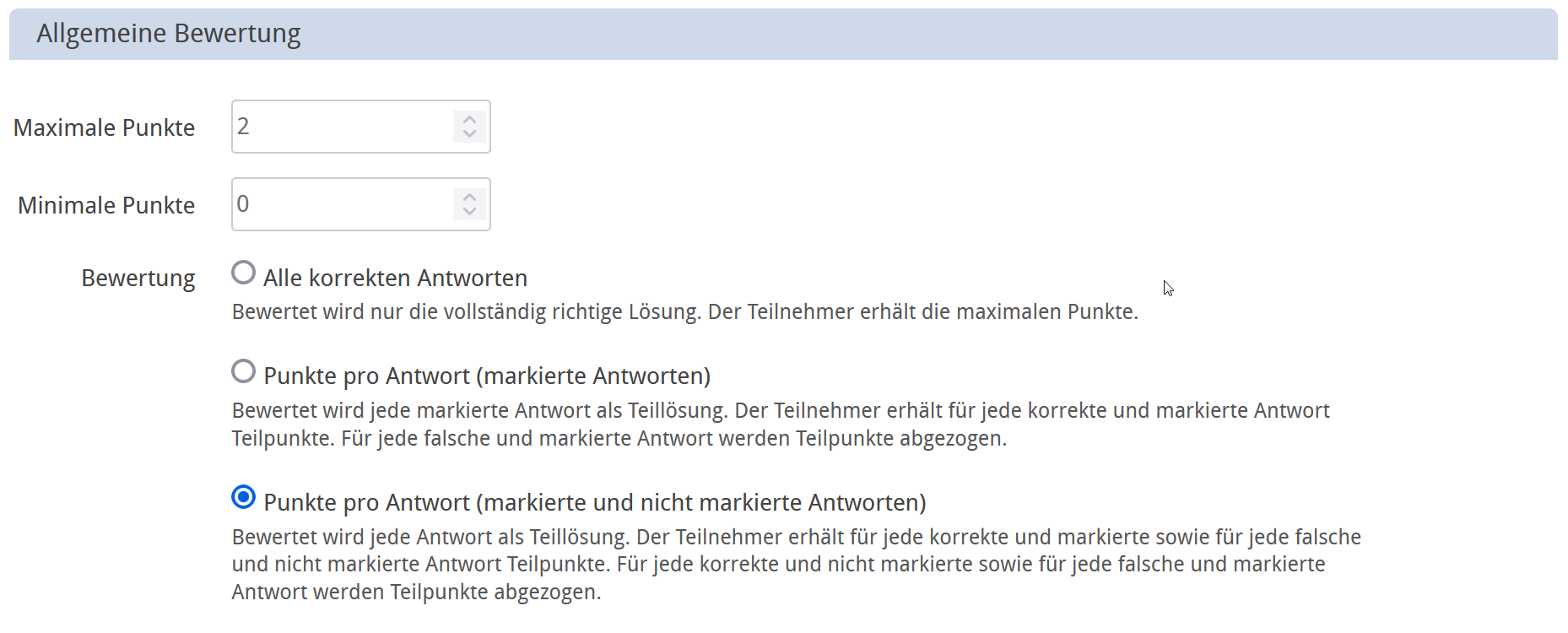1568x633 pixels.
Task: Increase Minimale Punkte with up arrow
Action: 470,197
